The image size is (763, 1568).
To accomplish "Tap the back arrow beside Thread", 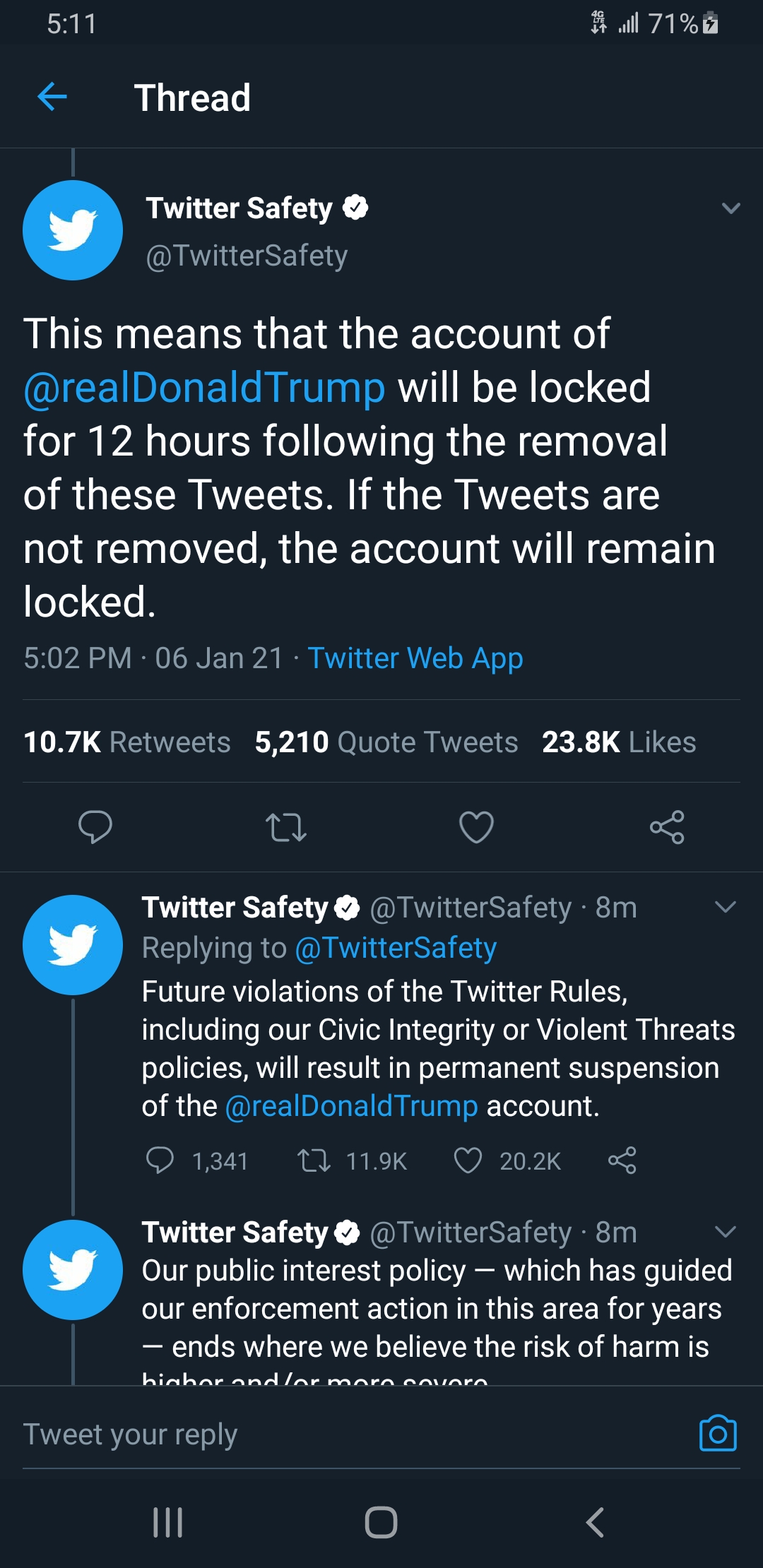I will (x=52, y=97).
